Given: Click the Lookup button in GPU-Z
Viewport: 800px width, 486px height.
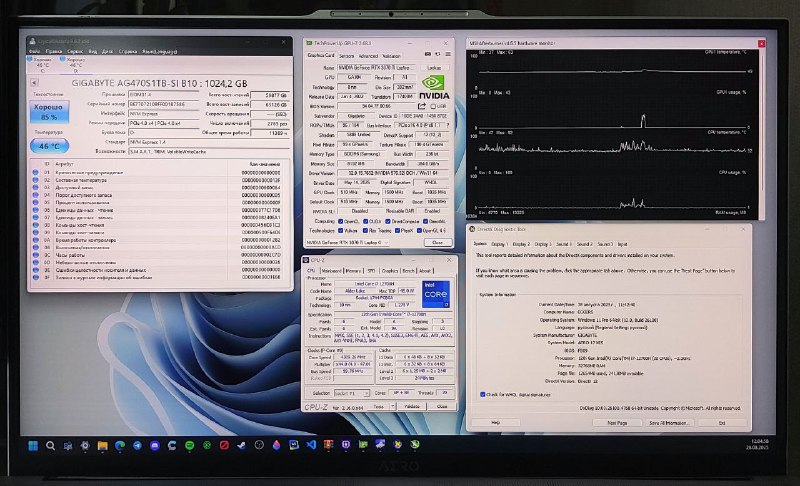Looking at the screenshot, I should (434, 67).
